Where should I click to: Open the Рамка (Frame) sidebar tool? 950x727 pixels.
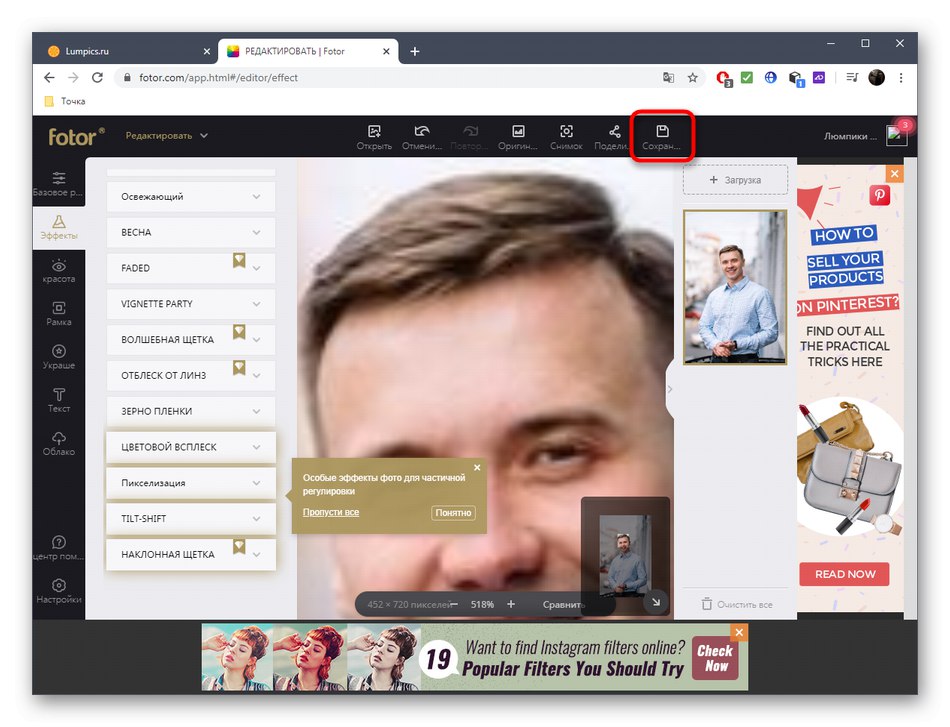[59, 314]
